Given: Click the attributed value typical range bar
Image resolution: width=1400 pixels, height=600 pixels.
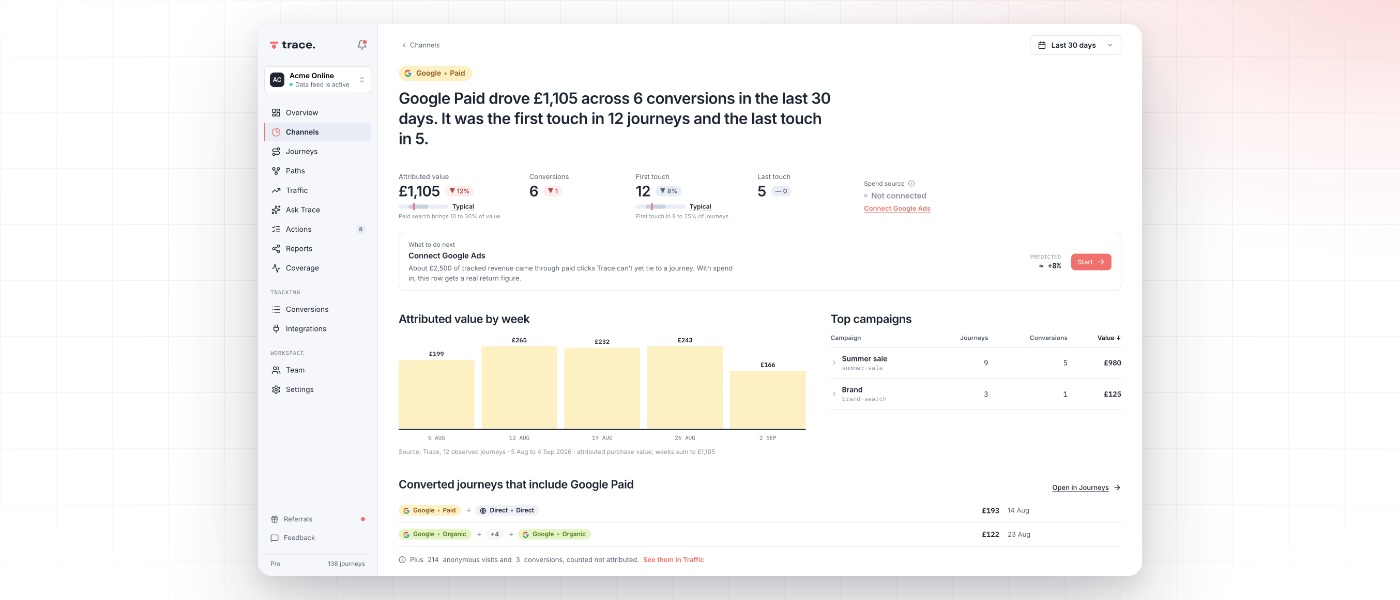Looking at the screenshot, I should pos(423,207).
